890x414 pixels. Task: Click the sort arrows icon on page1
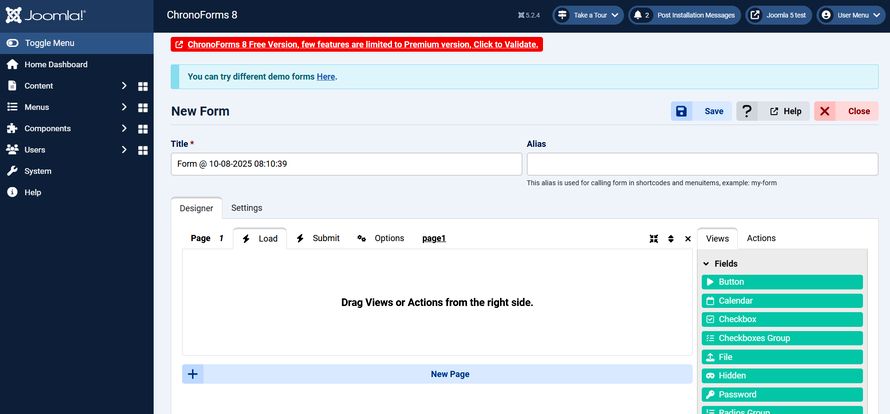[x=671, y=239]
